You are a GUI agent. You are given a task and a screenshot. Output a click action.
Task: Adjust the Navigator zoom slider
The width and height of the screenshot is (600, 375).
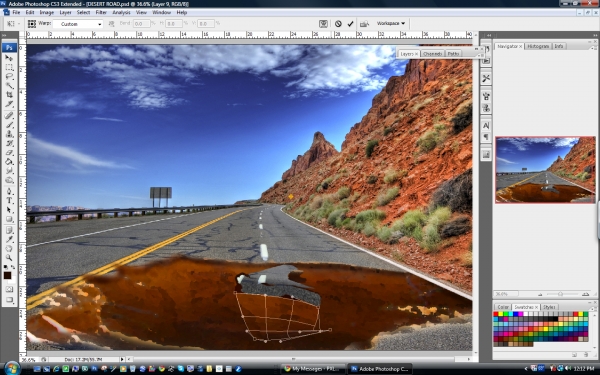pyautogui.click(x=560, y=294)
